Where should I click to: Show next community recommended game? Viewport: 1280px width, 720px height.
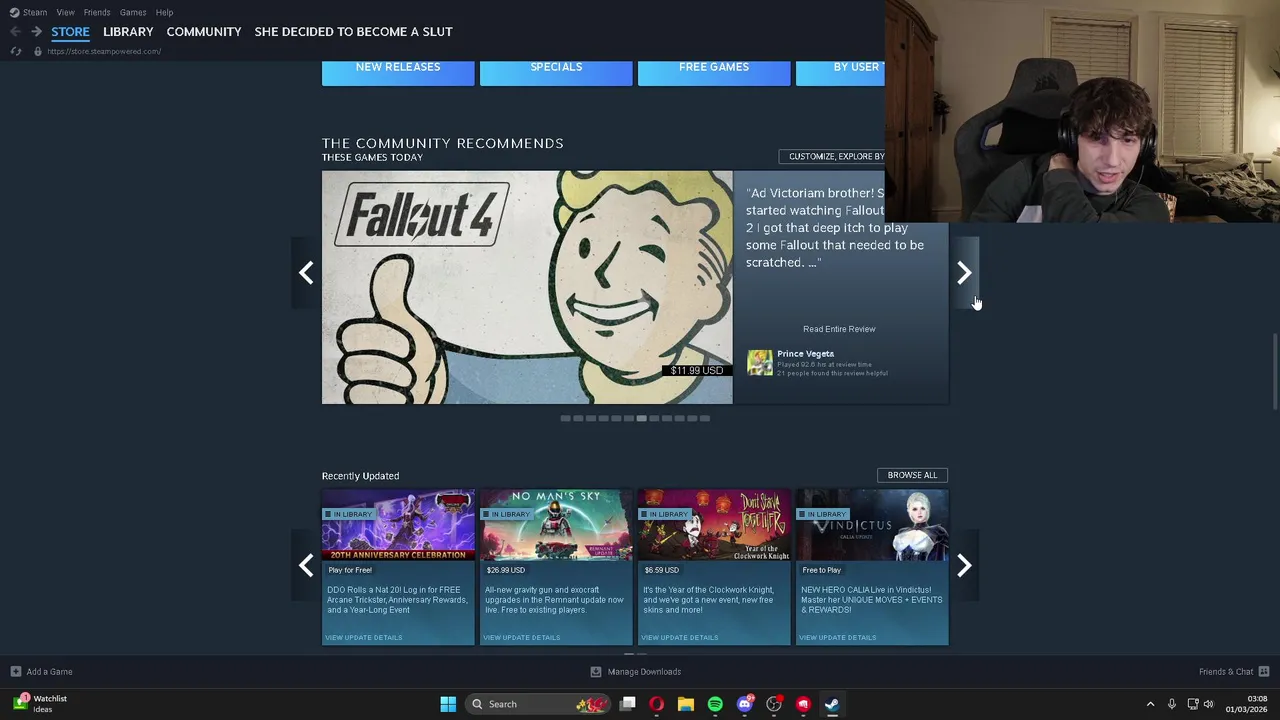pyautogui.click(x=964, y=273)
